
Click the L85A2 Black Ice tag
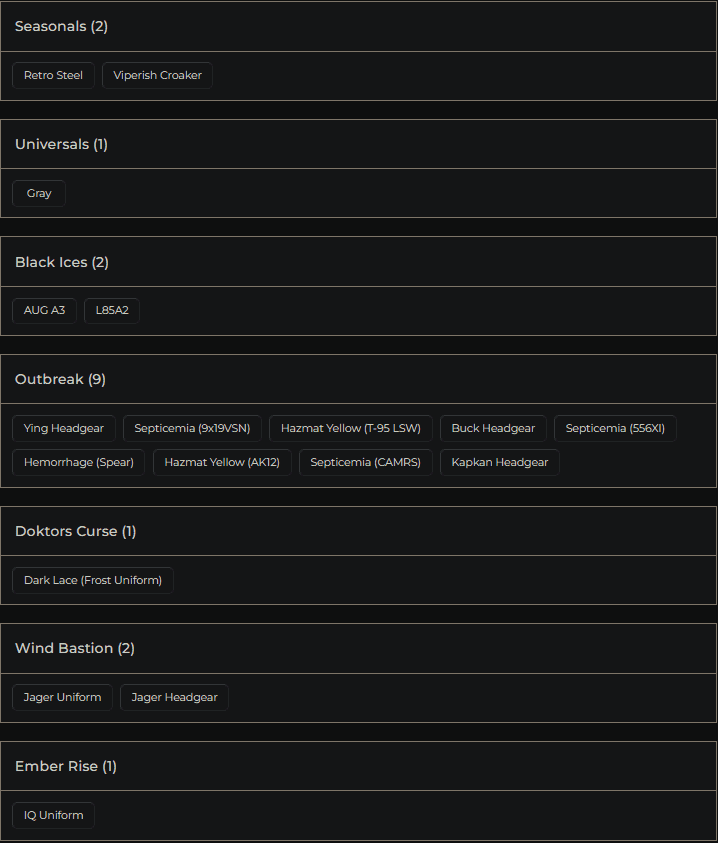(112, 311)
